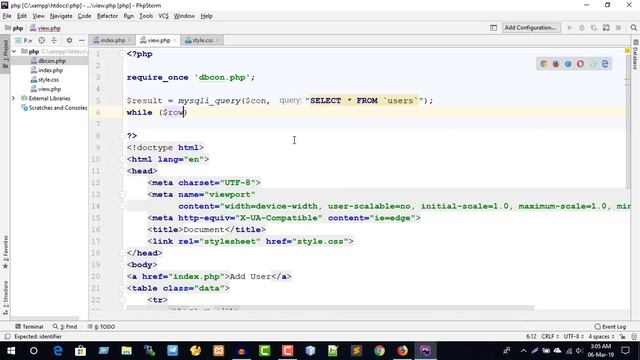The image size is (640, 360).
Task: Open the Database tool window
Action: click(x=636, y=55)
